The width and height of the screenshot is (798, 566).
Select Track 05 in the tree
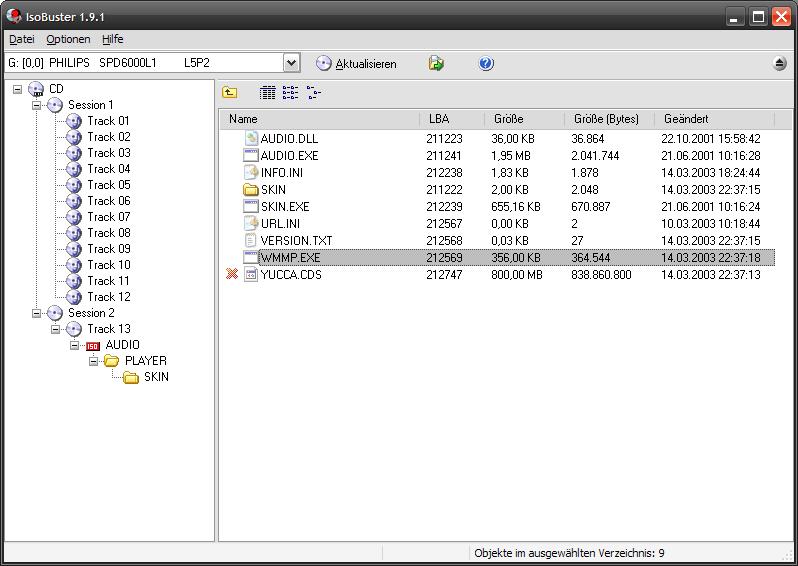109,185
